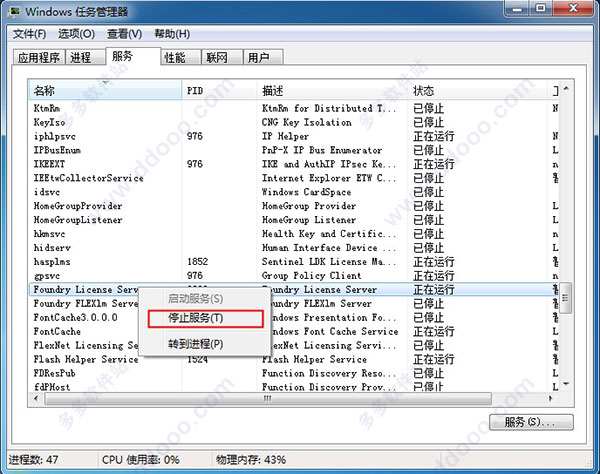Select the hkmsvc service row
600x474 pixels.
click(294, 234)
